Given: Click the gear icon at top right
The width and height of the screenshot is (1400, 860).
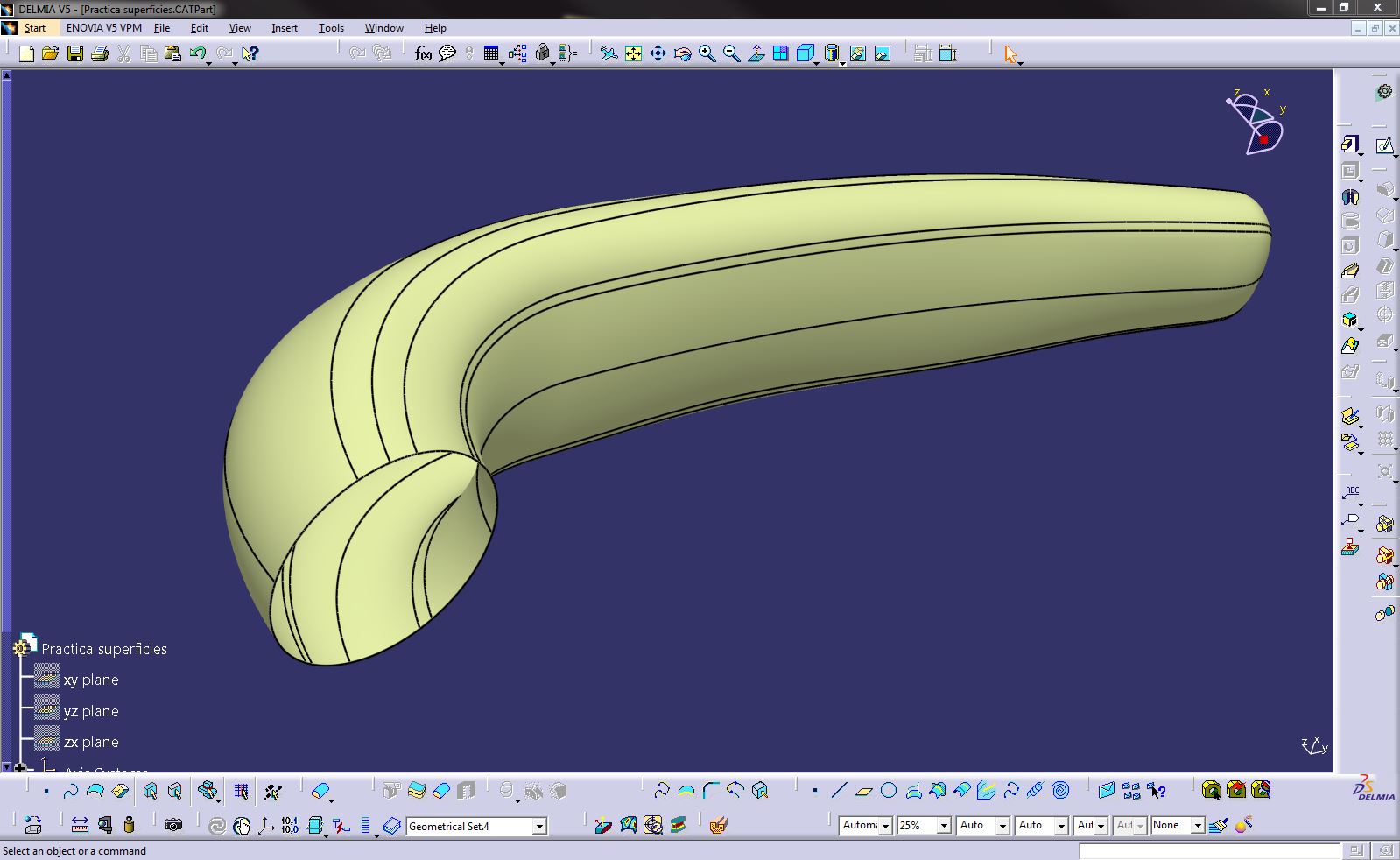Looking at the screenshot, I should click(1384, 91).
